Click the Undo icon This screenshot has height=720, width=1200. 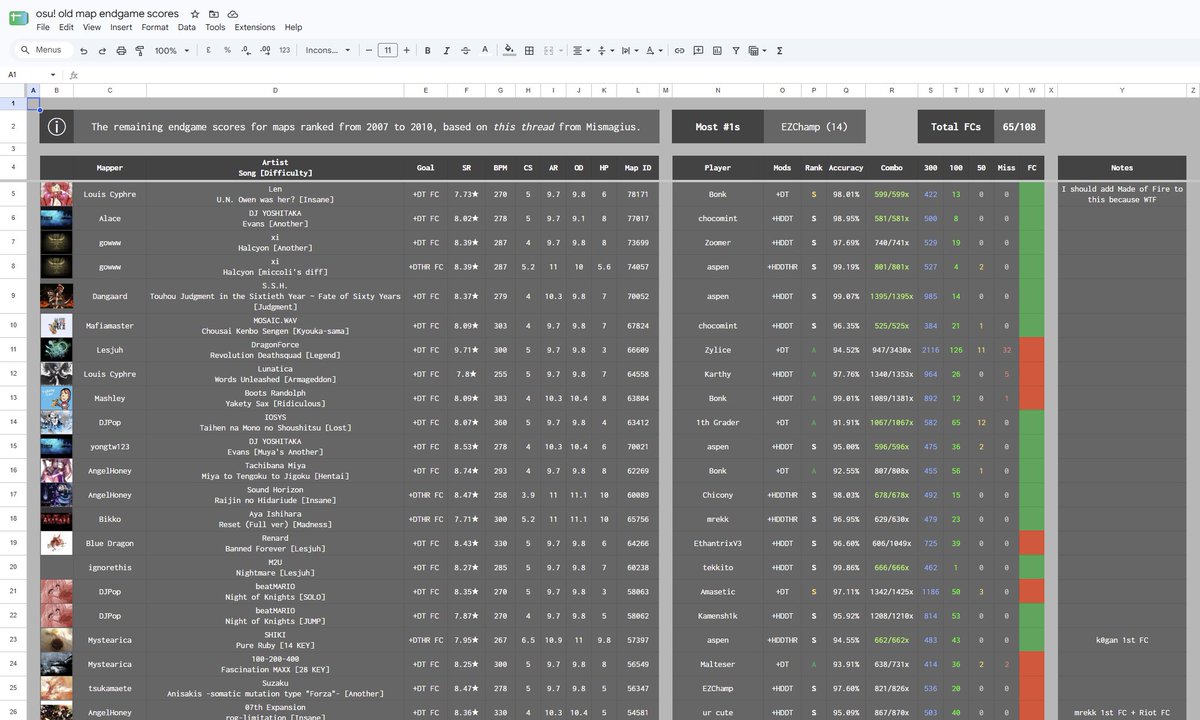click(84, 50)
